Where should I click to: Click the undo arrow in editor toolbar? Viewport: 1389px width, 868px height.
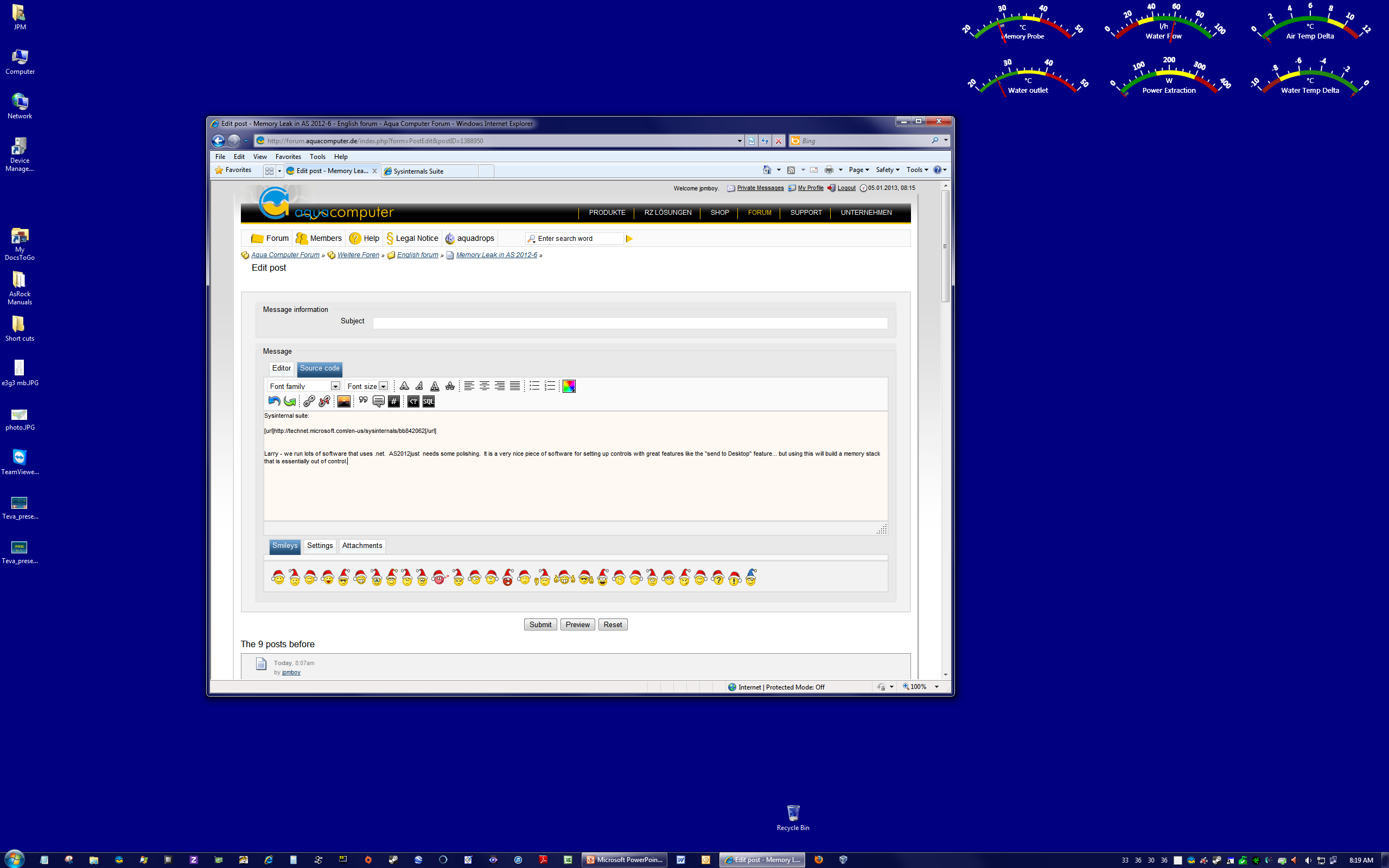click(275, 401)
